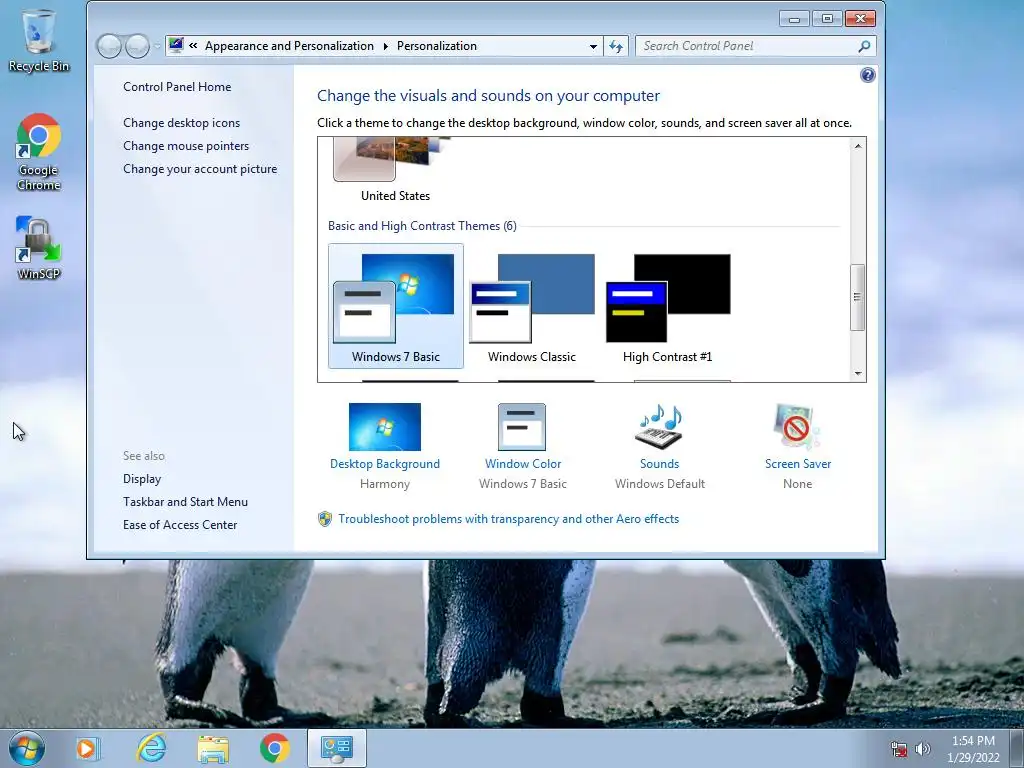The image size is (1024, 768).
Task: Launch Internet Explorer from taskbar
Action: point(151,748)
